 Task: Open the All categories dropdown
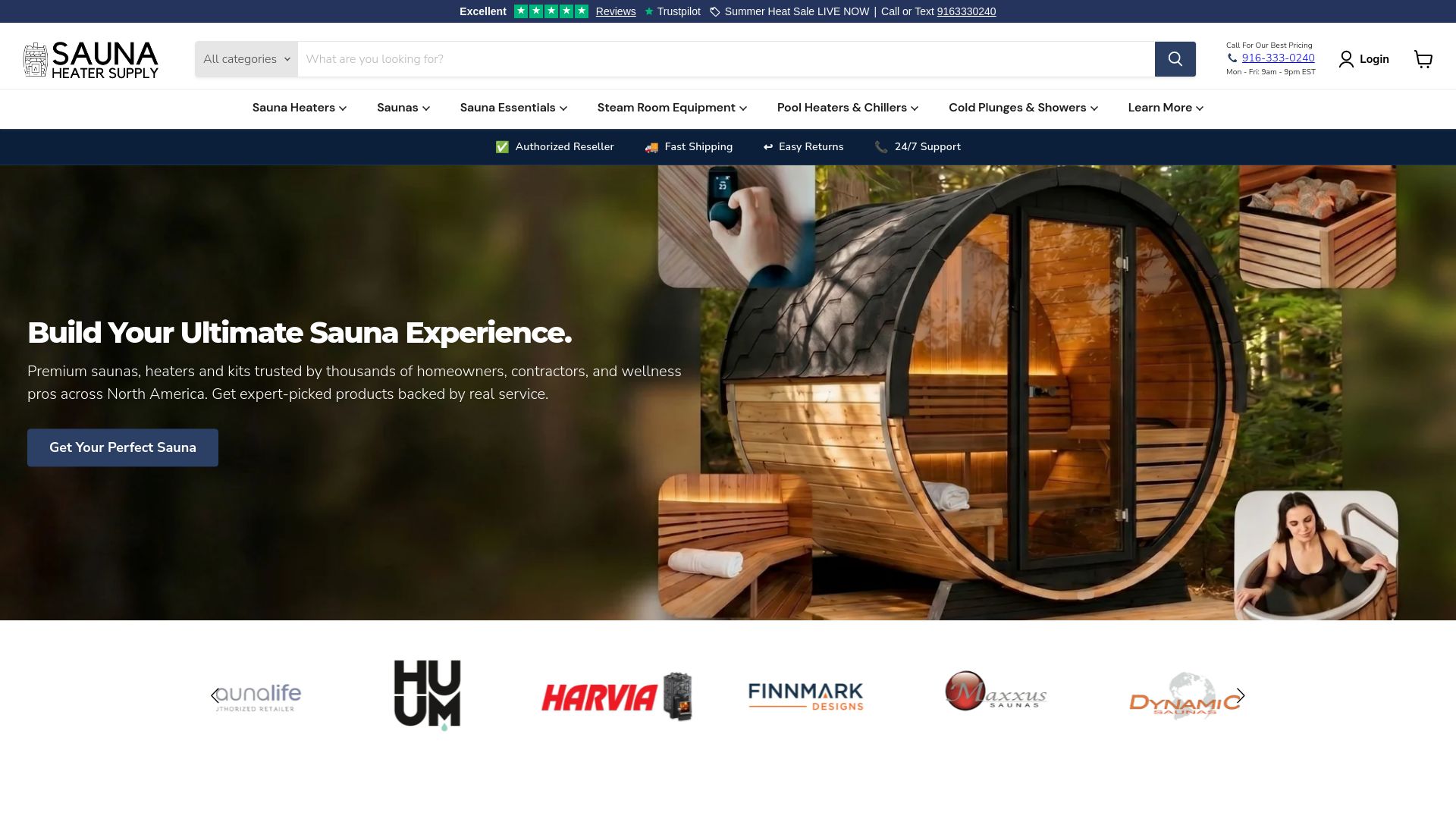pos(246,59)
